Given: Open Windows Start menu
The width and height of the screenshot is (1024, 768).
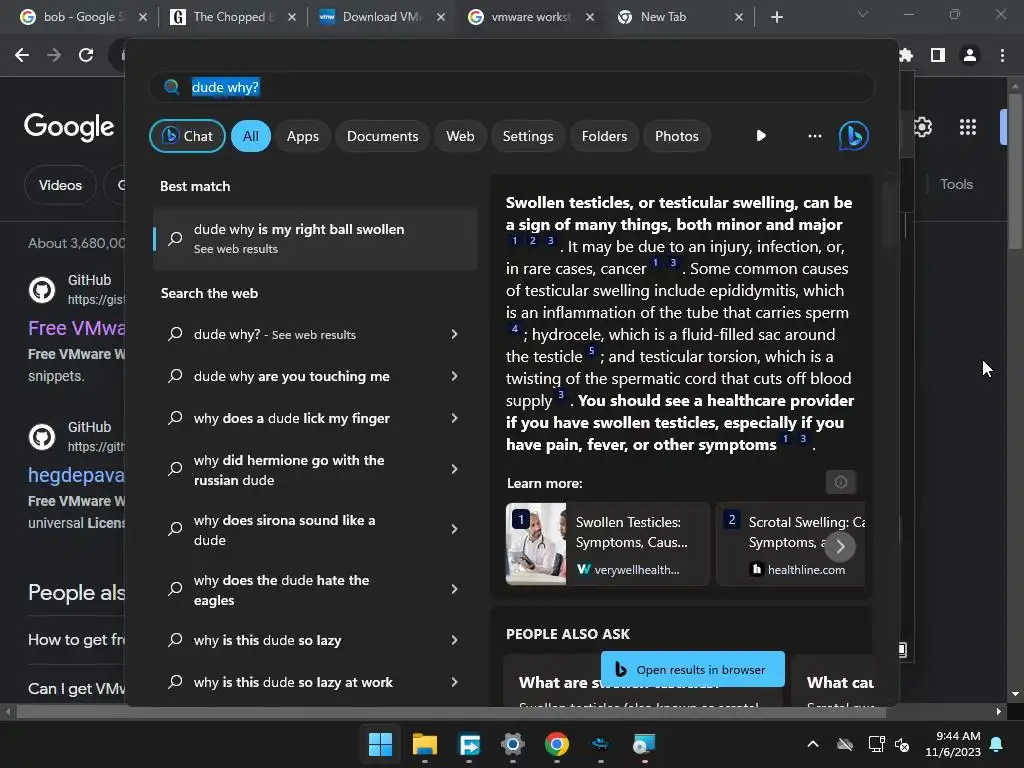Looking at the screenshot, I should tap(381, 744).
